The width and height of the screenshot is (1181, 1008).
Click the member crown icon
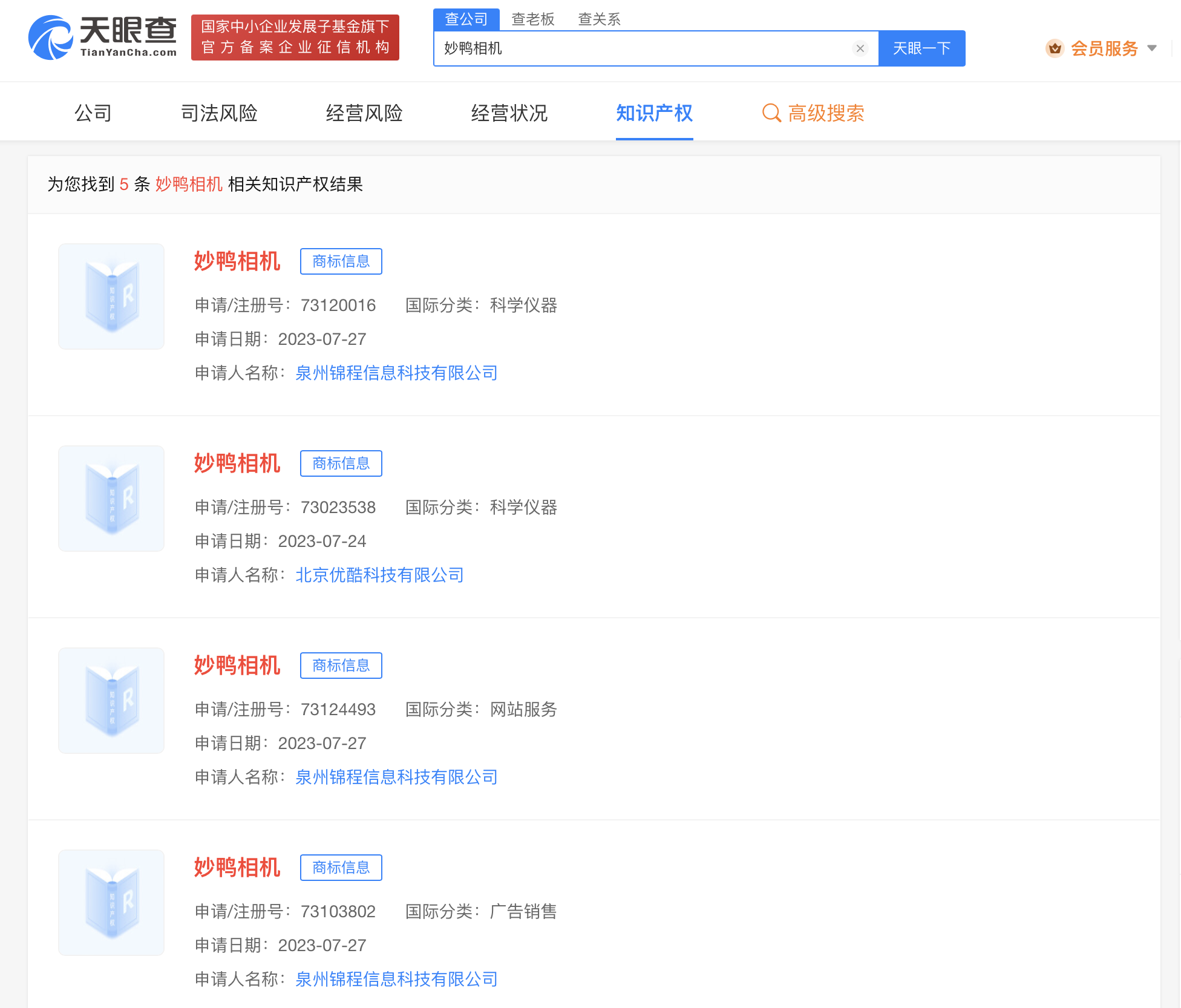(x=1055, y=48)
